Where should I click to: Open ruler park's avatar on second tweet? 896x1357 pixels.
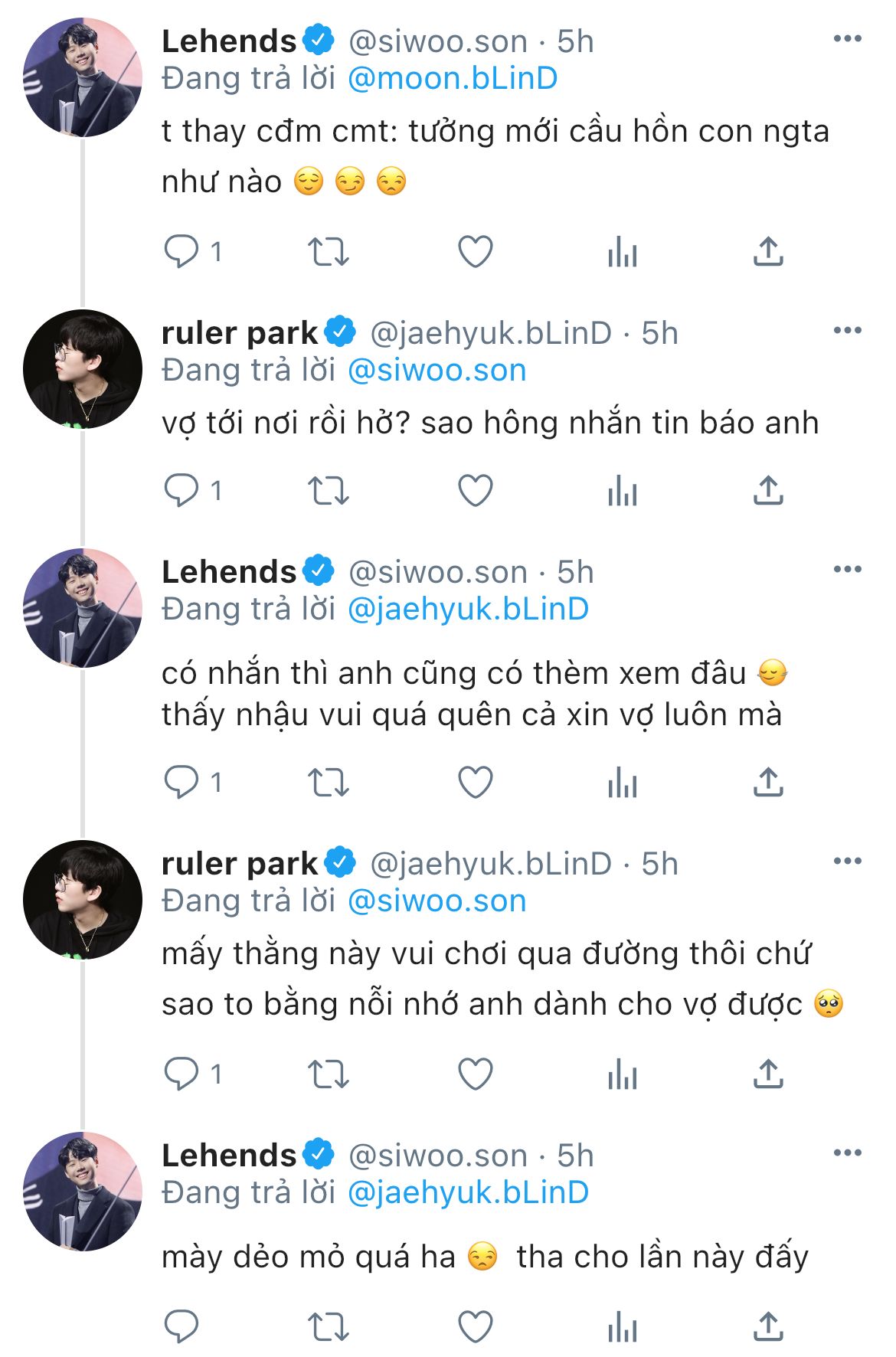coord(83,369)
